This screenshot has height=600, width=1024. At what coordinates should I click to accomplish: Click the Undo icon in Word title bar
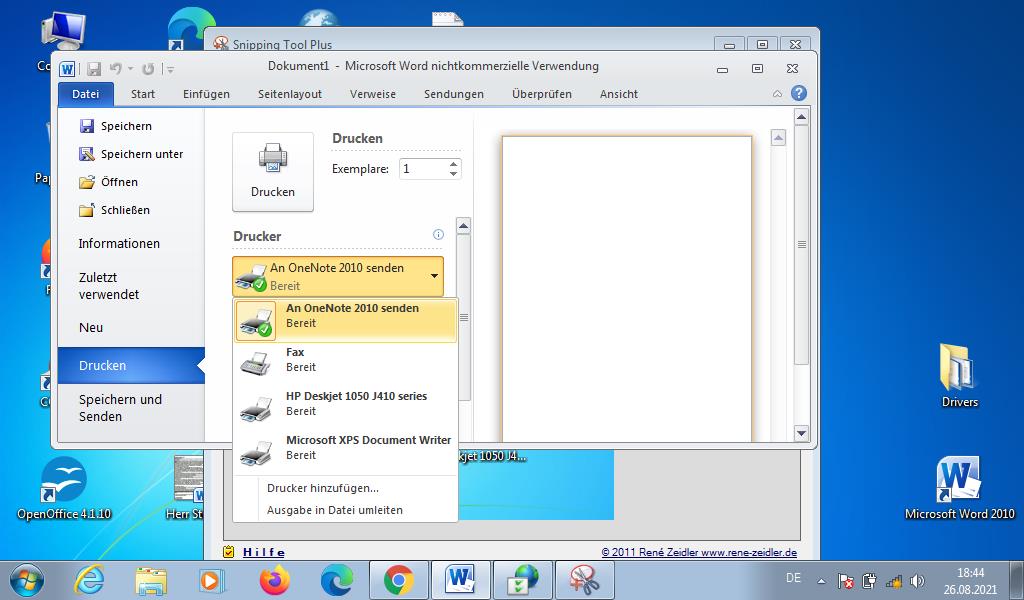(x=116, y=69)
